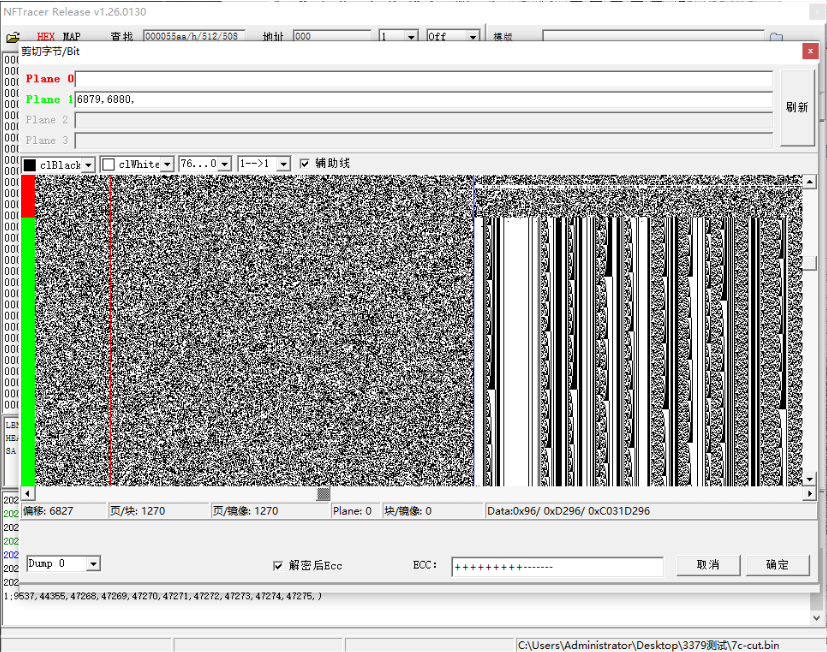Click the Plane: 0 status cell

[x=355, y=511]
